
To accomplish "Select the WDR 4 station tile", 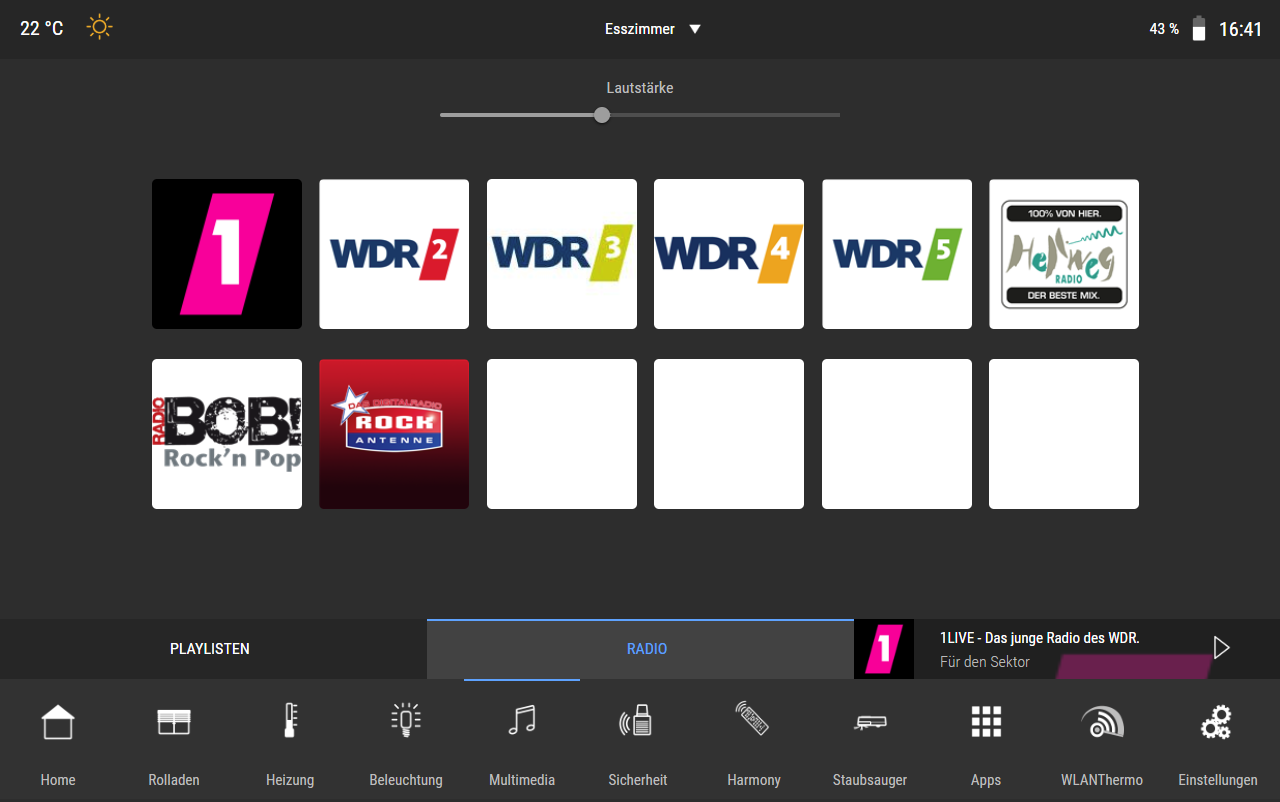I will pyautogui.click(x=729, y=254).
